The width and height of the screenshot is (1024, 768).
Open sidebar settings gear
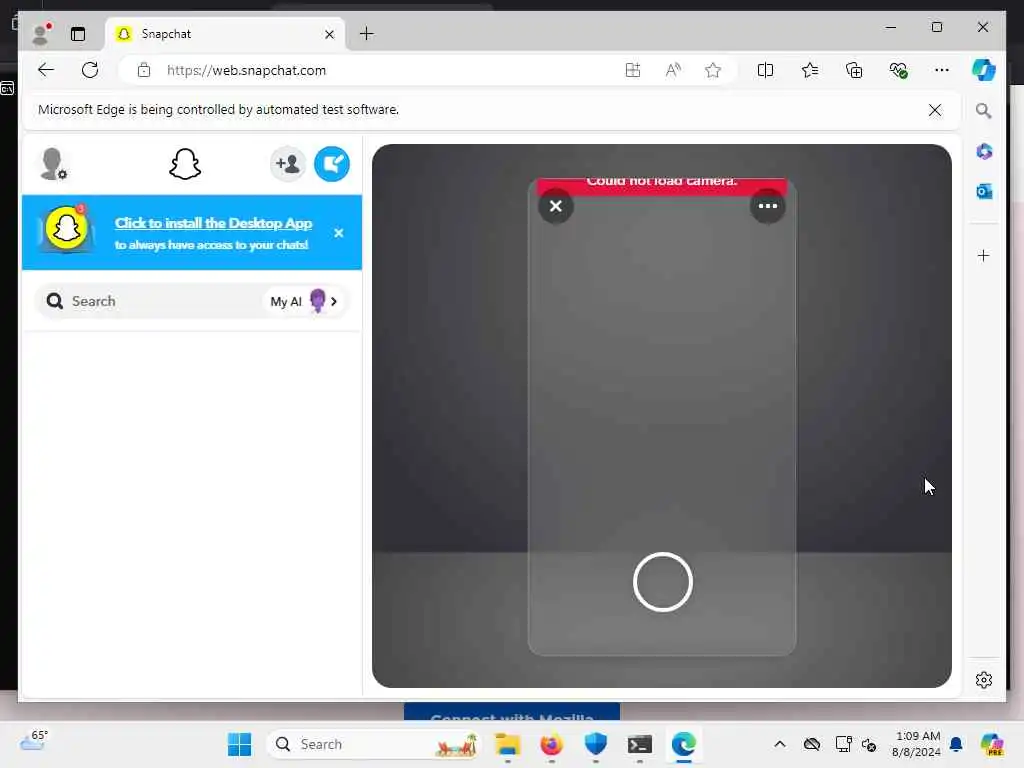[984, 680]
